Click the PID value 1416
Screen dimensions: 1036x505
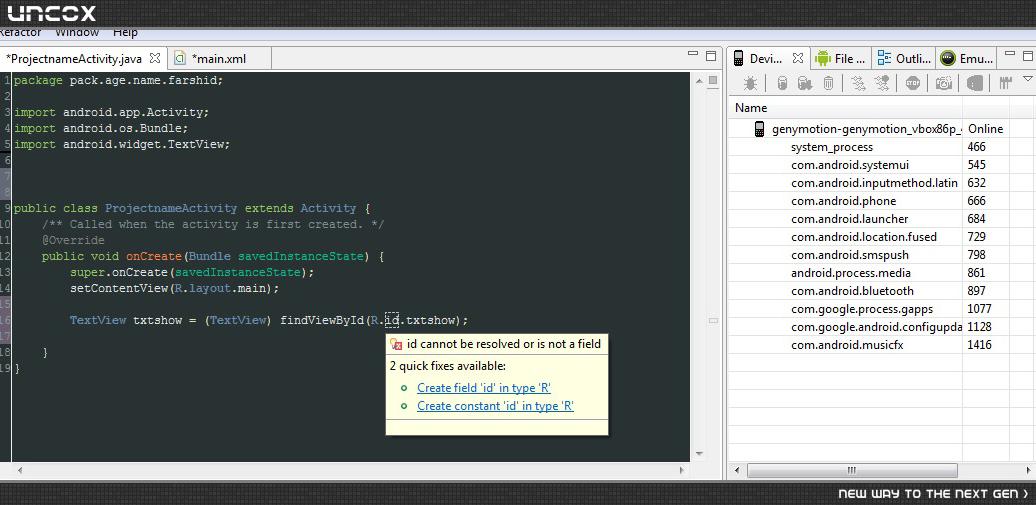coord(979,344)
